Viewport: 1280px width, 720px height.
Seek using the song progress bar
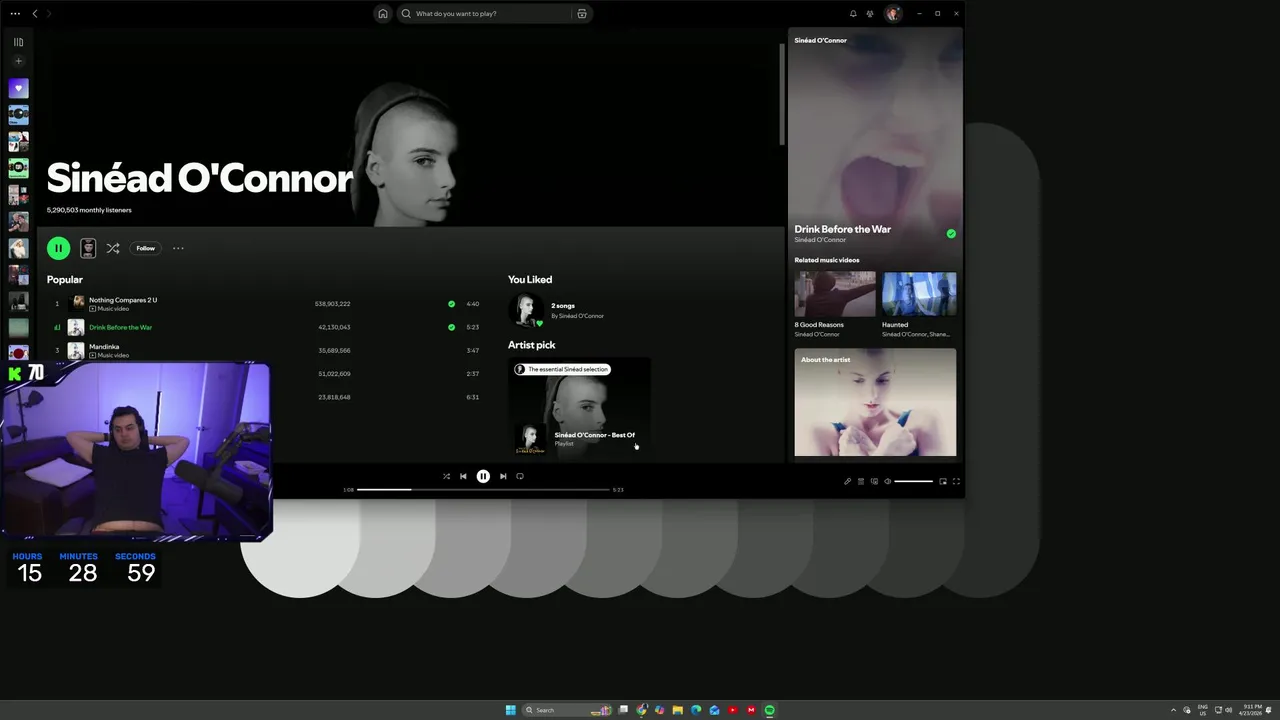pyautogui.click(x=484, y=490)
